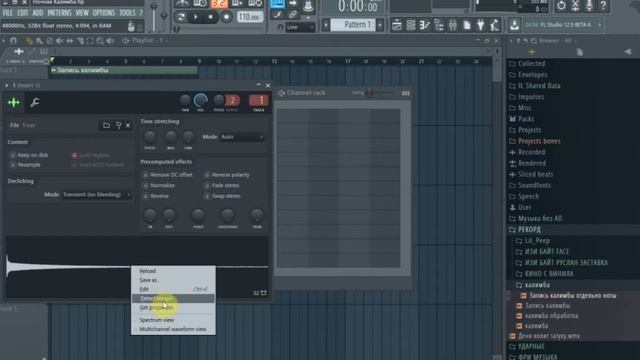Click the brush icon in top toolbar
This screenshot has height=360, width=640.
pyautogui.click(x=278, y=15)
